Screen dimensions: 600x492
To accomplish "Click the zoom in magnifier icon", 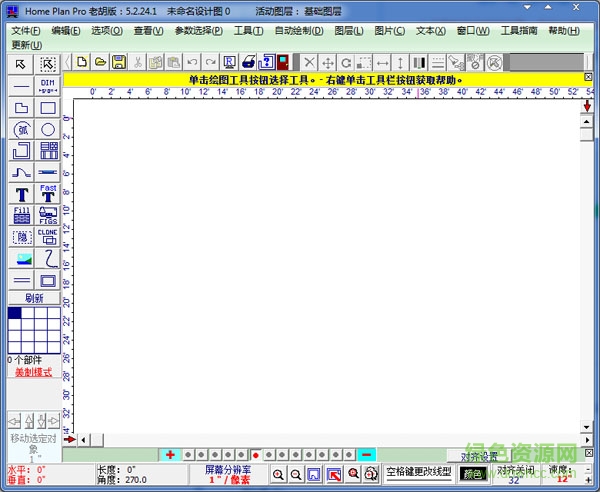I will [x=279, y=474].
